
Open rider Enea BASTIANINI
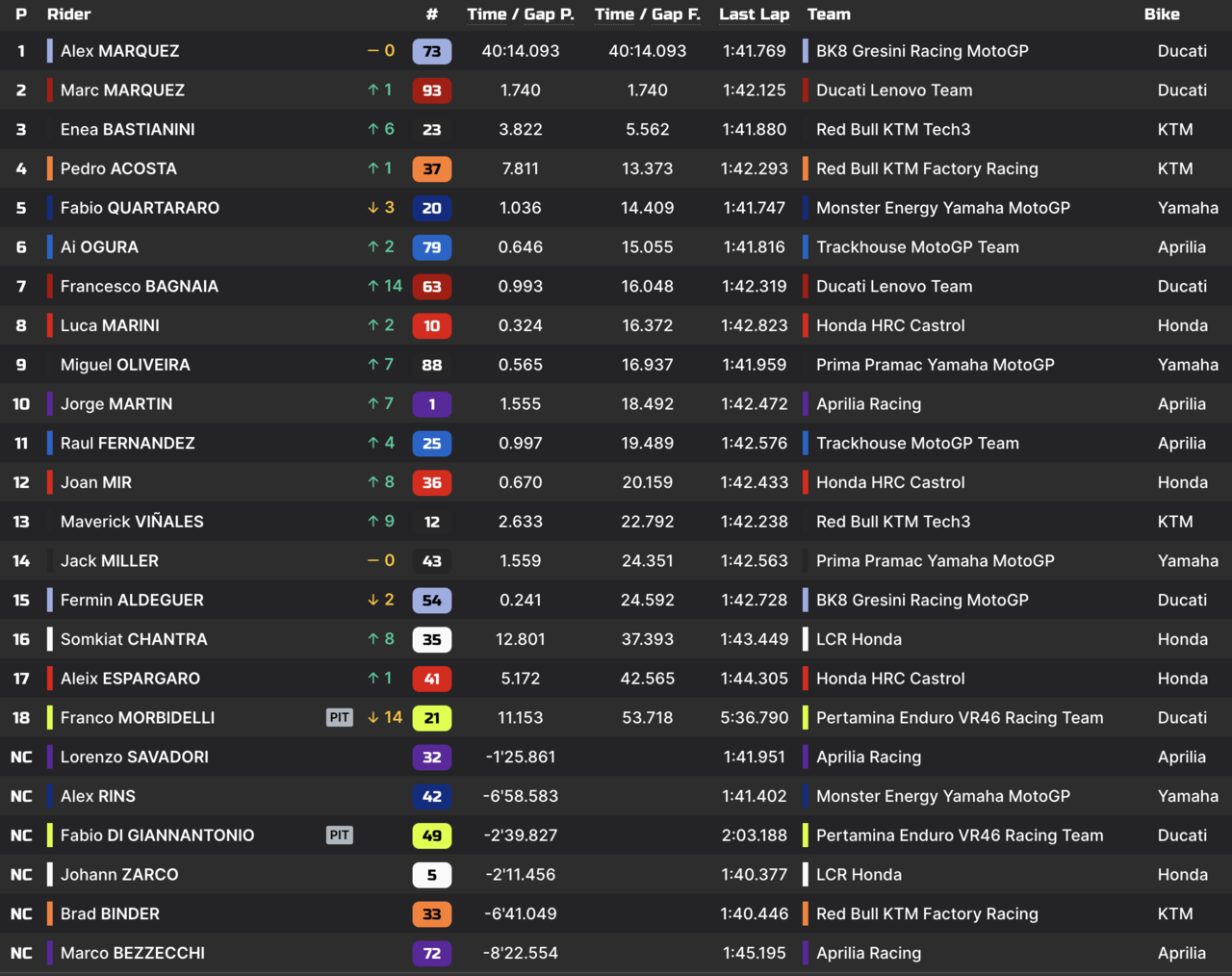(127, 130)
